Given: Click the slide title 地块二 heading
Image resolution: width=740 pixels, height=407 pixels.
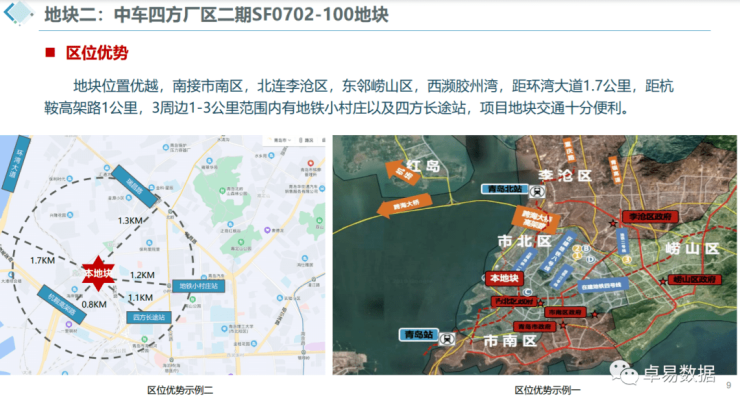Looking at the screenshot, I should click(217, 15).
